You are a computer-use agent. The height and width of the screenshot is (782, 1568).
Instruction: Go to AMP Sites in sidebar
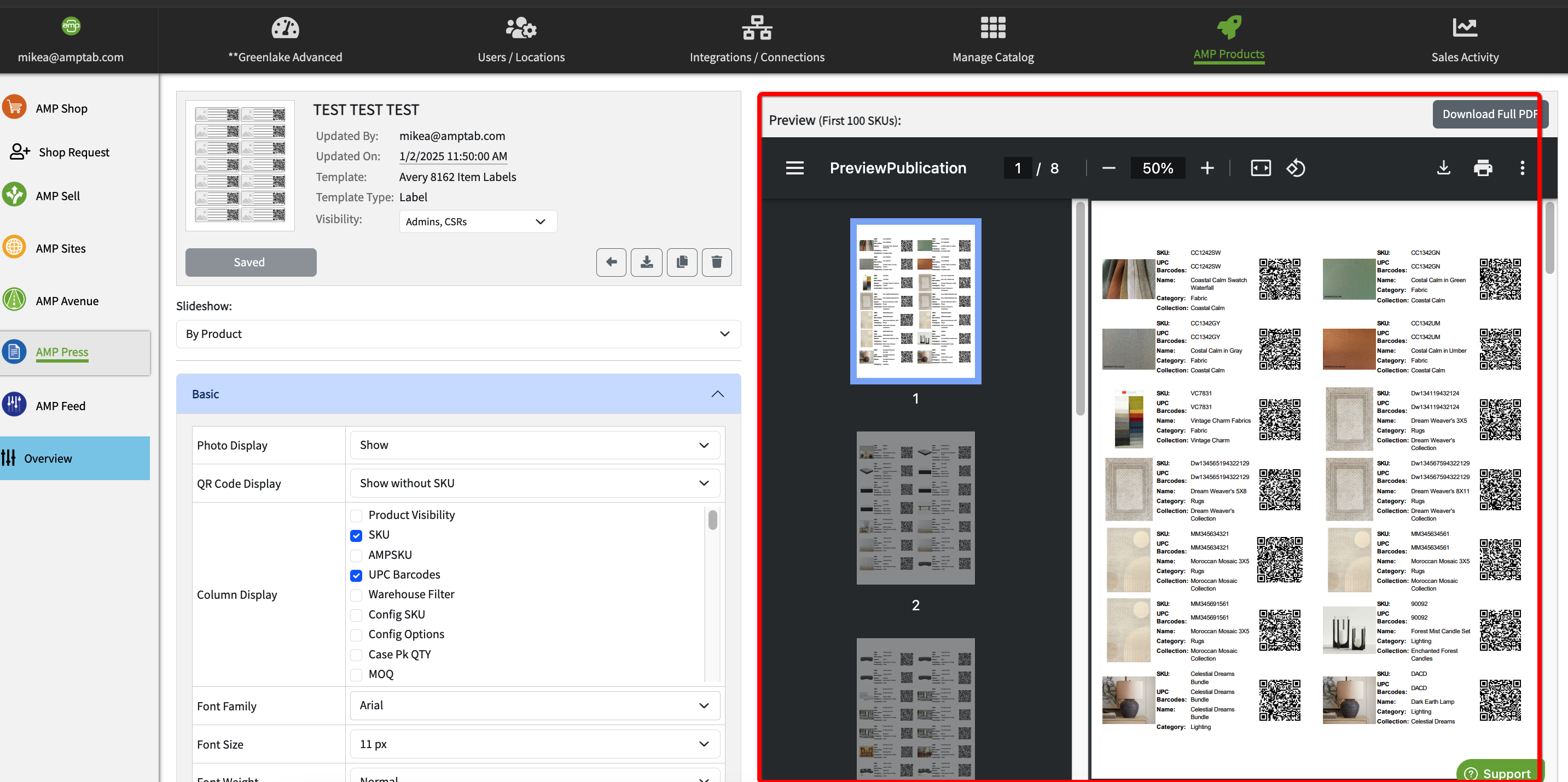[x=60, y=248]
